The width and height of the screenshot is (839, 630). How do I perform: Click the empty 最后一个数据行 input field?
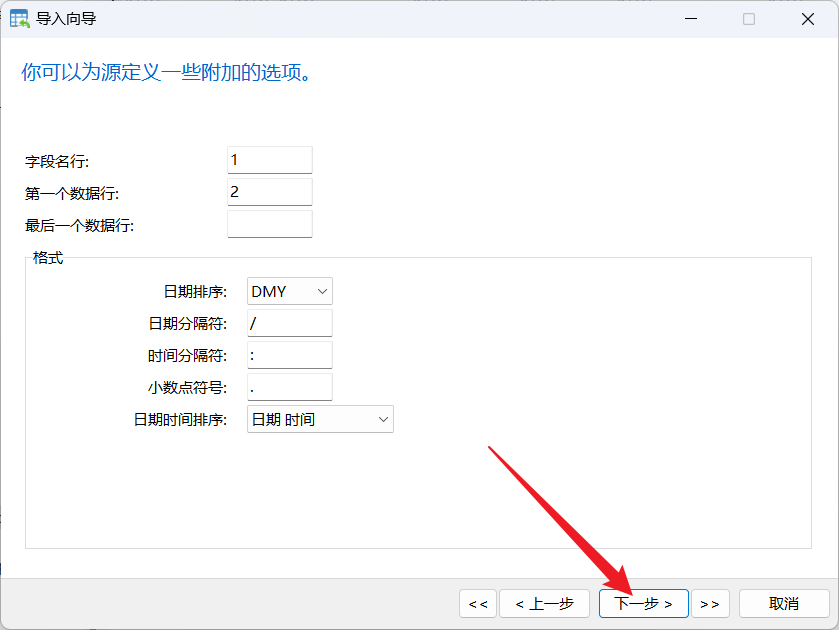tap(269, 223)
